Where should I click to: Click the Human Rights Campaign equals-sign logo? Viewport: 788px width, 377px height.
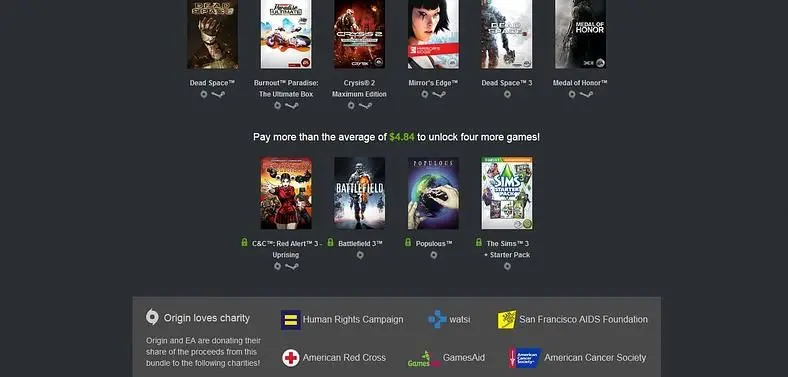[x=290, y=320]
